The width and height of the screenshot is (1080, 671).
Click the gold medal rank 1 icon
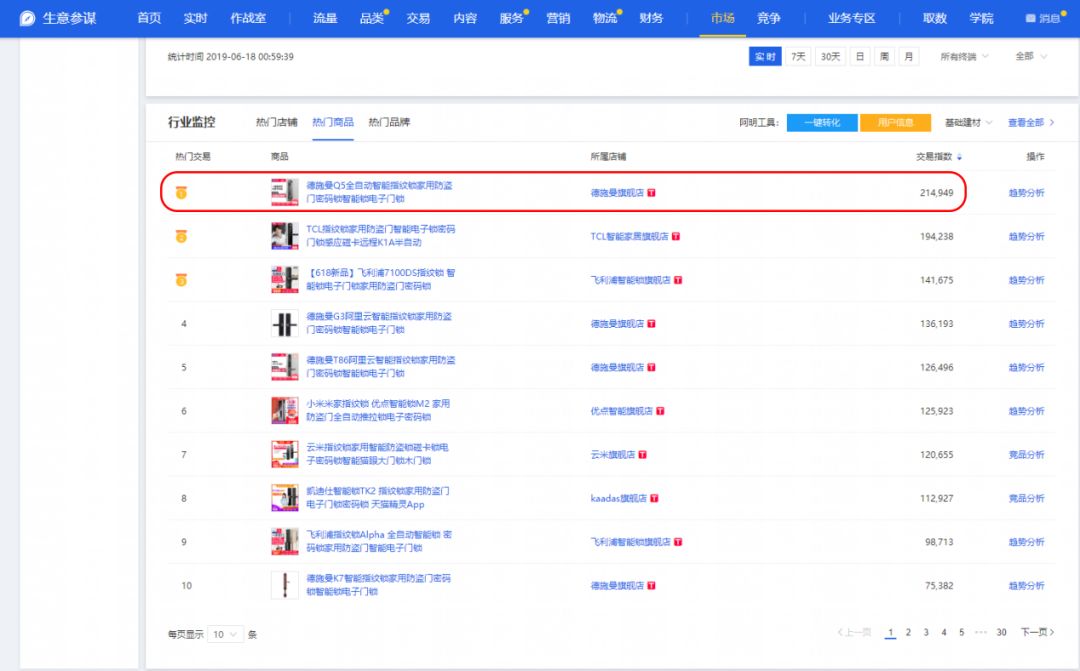(181, 193)
